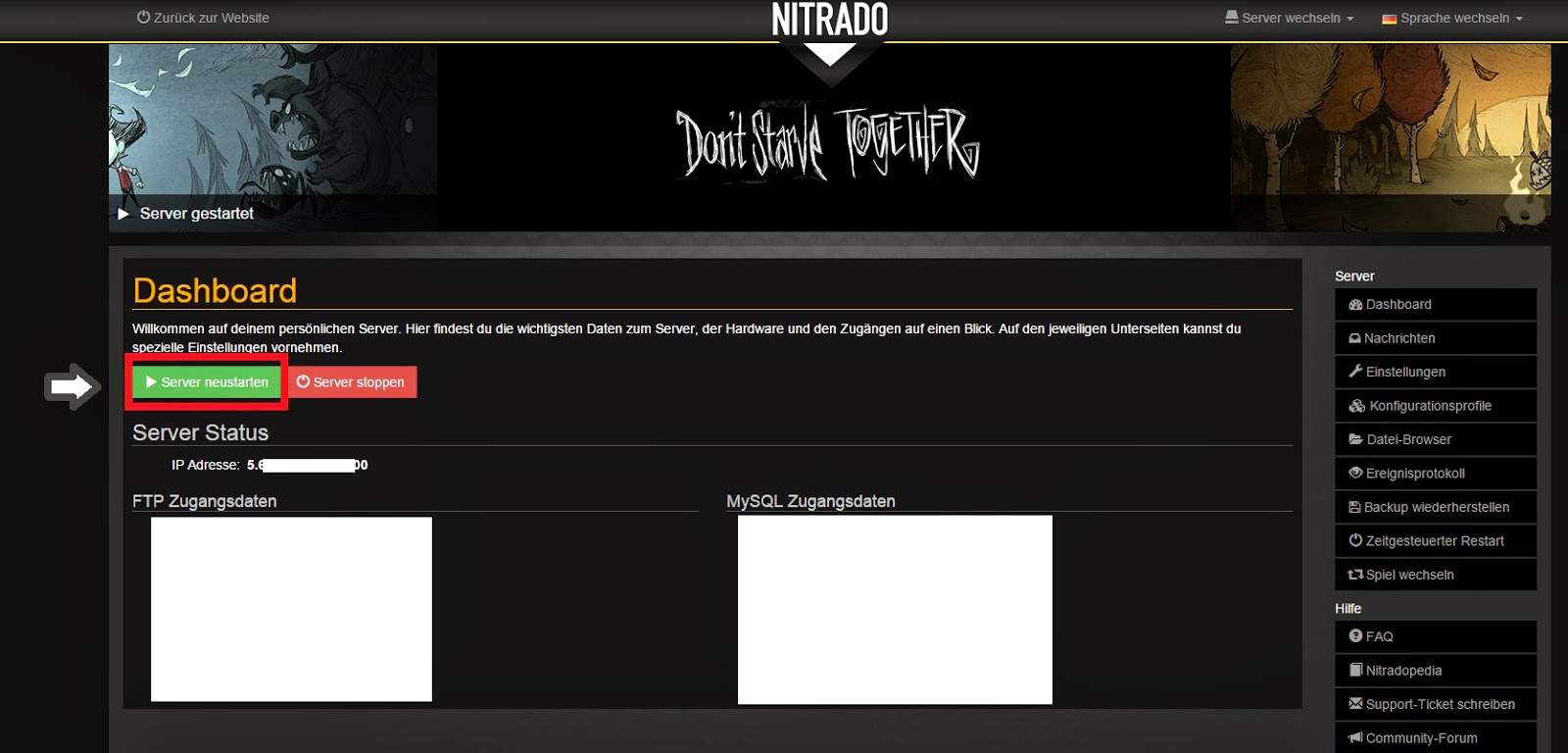Click the Backup wiederherstellen floppy disk icon
The image size is (1568, 753).
(1354, 507)
